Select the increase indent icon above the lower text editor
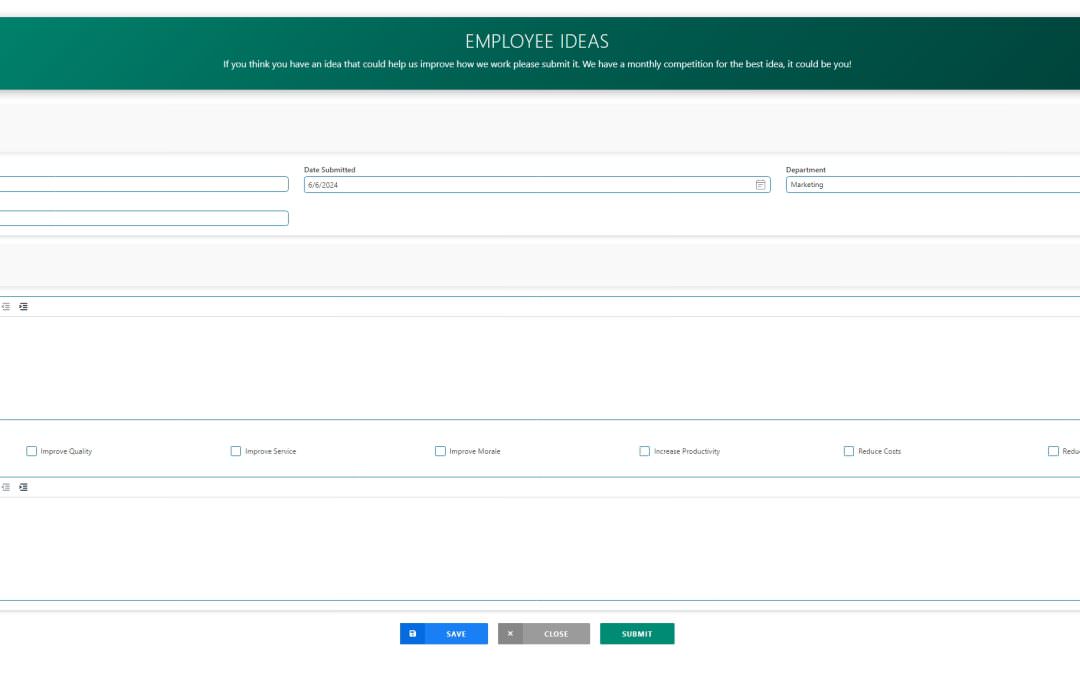 point(23,487)
